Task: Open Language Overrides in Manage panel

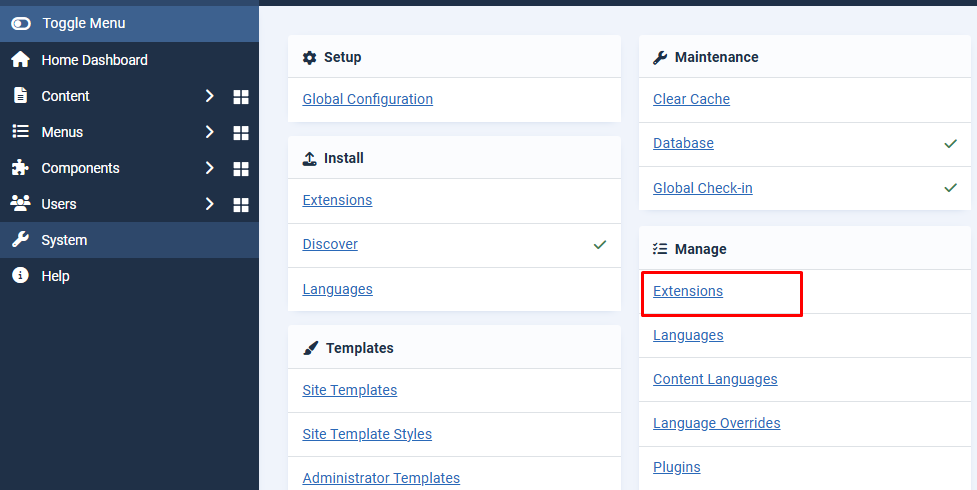Action: [716, 423]
